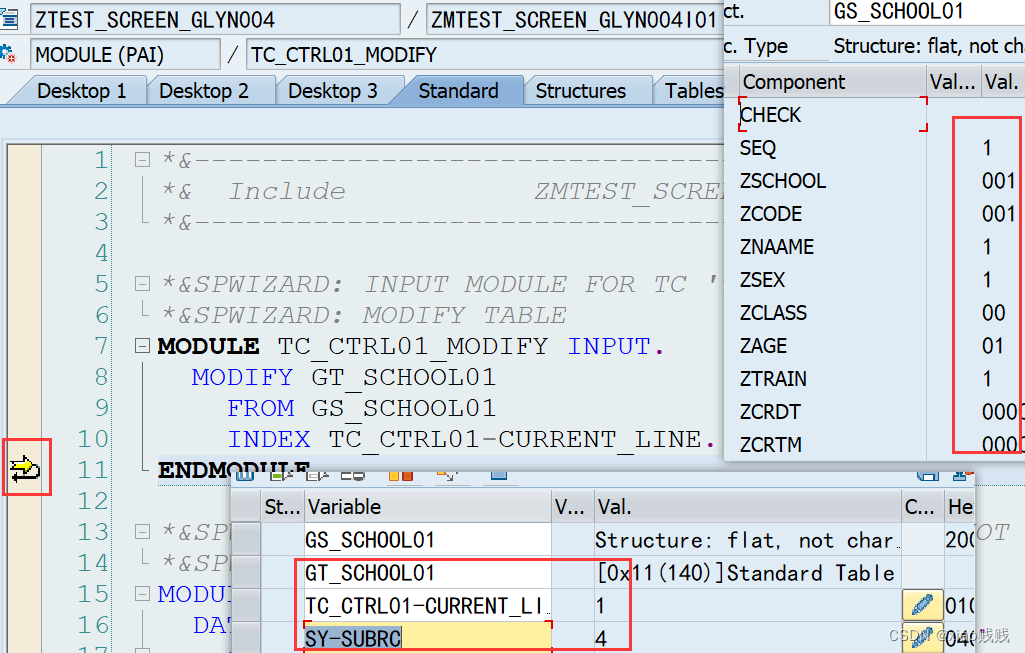Click the ZCLASS component row
Image resolution: width=1025 pixels, height=653 pixels.
pos(833,312)
